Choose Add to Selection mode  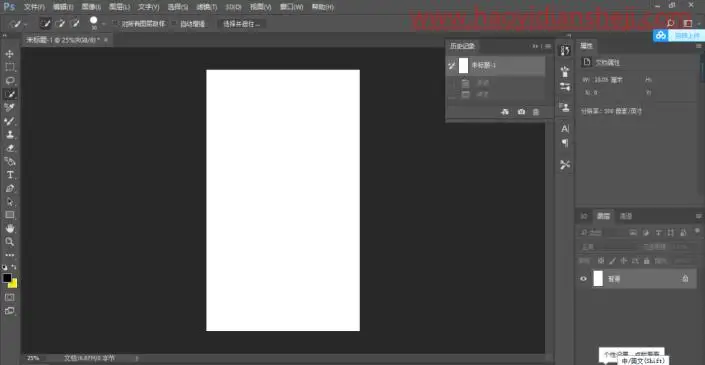point(60,23)
